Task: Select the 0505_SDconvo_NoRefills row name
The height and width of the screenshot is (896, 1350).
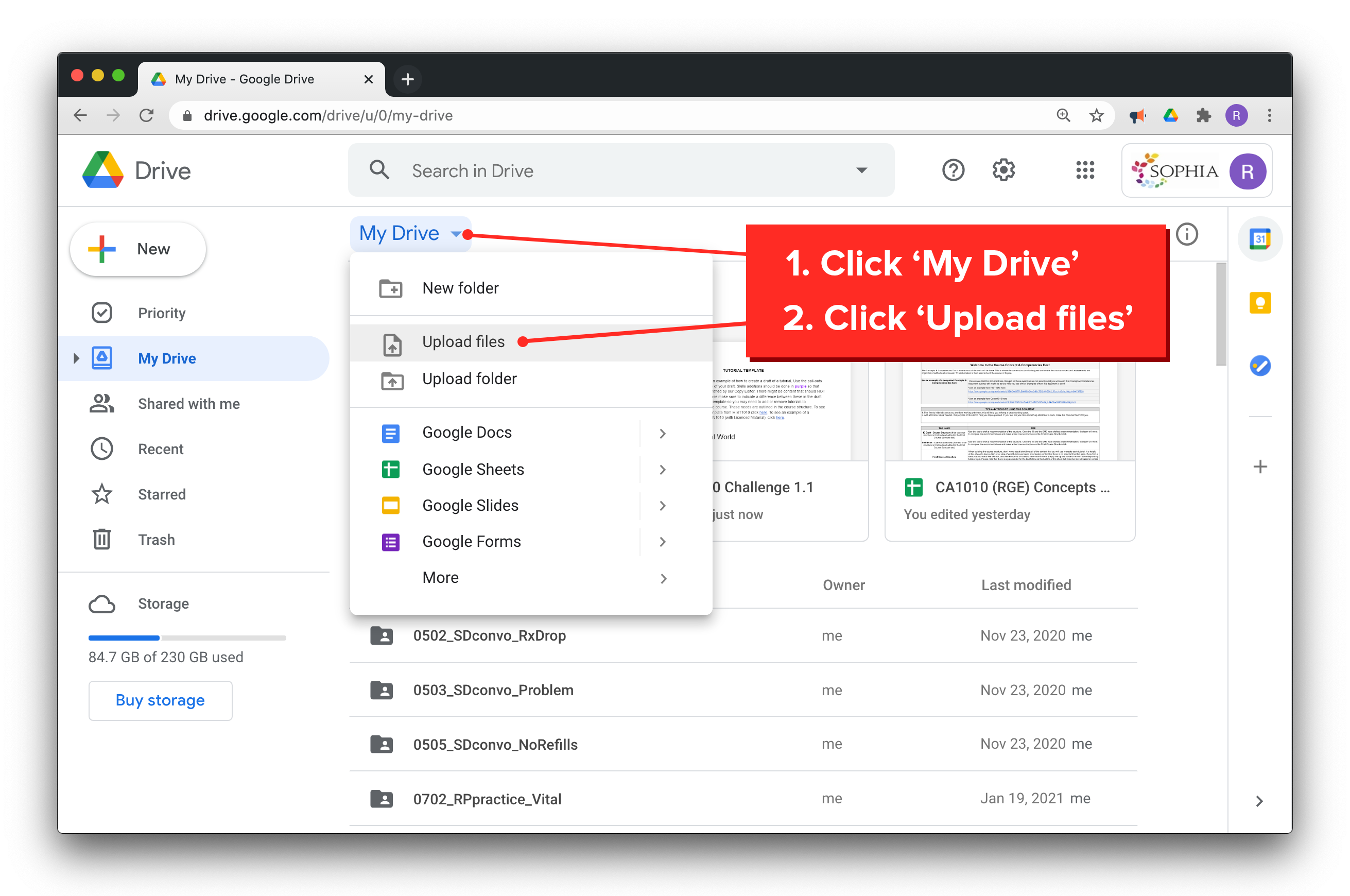Action: click(495, 745)
